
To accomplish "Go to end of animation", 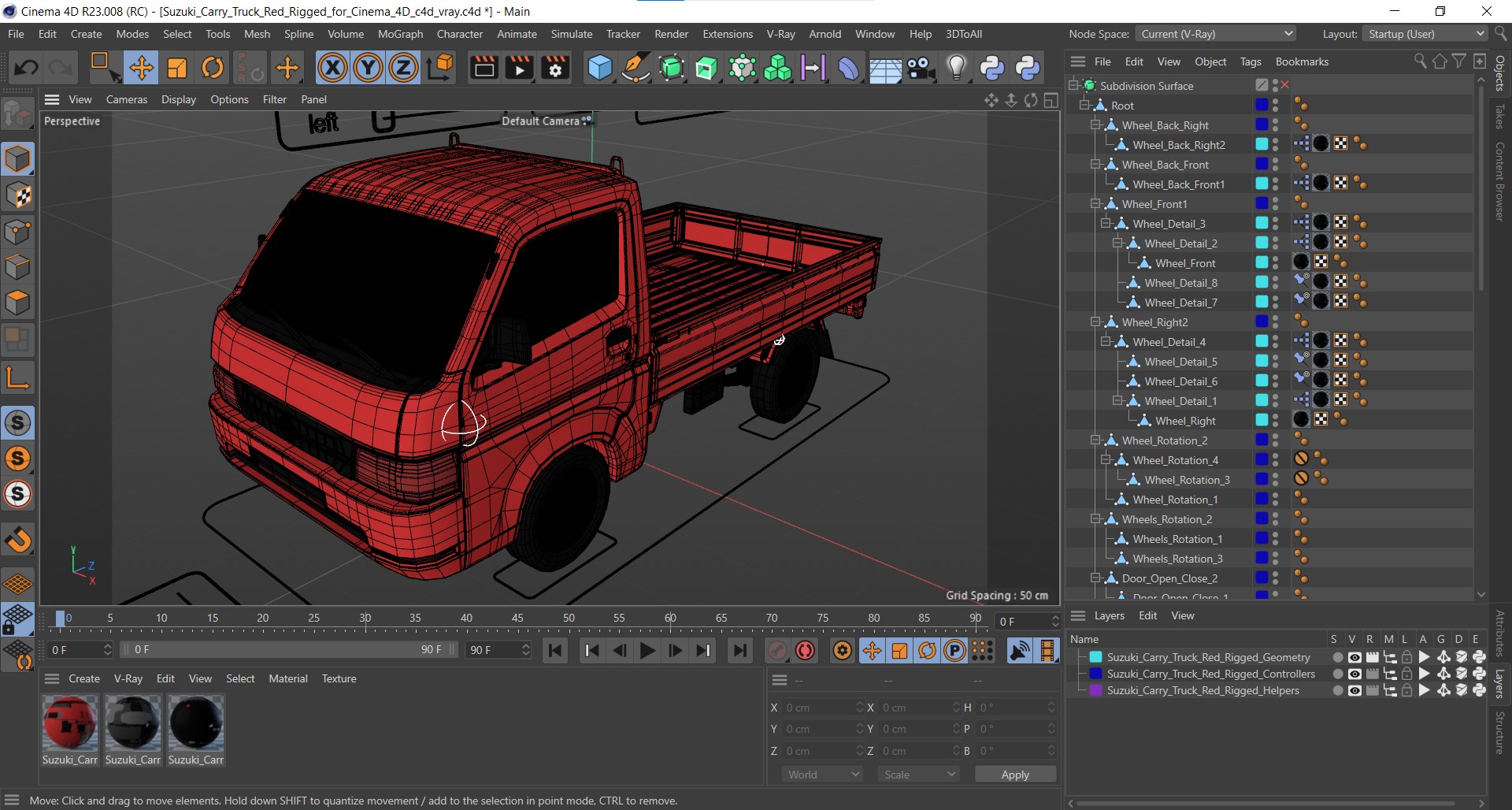I will [739, 651].
